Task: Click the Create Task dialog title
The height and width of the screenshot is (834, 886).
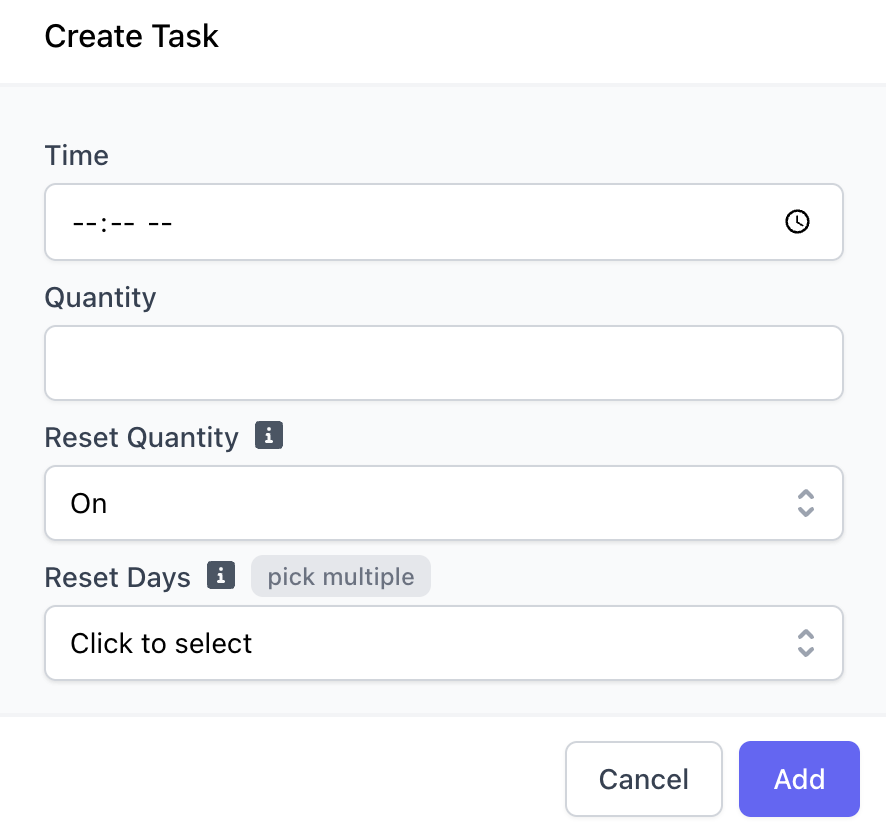Action: pos(131,37)
